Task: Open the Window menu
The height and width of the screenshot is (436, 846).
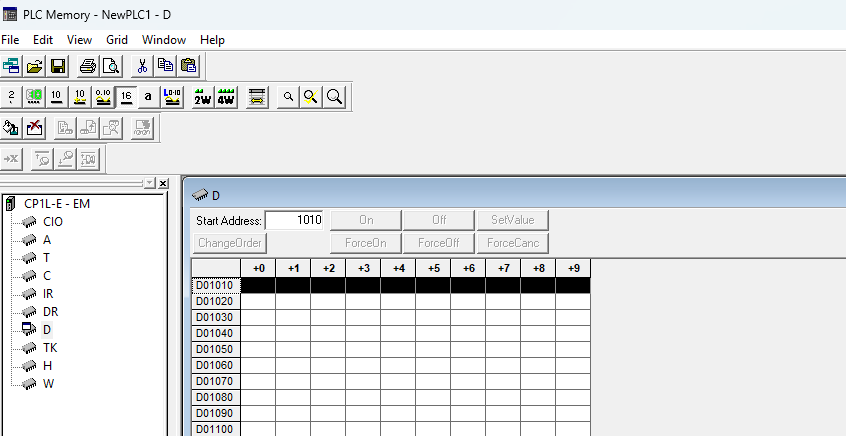Action: [x=163, y=40]
